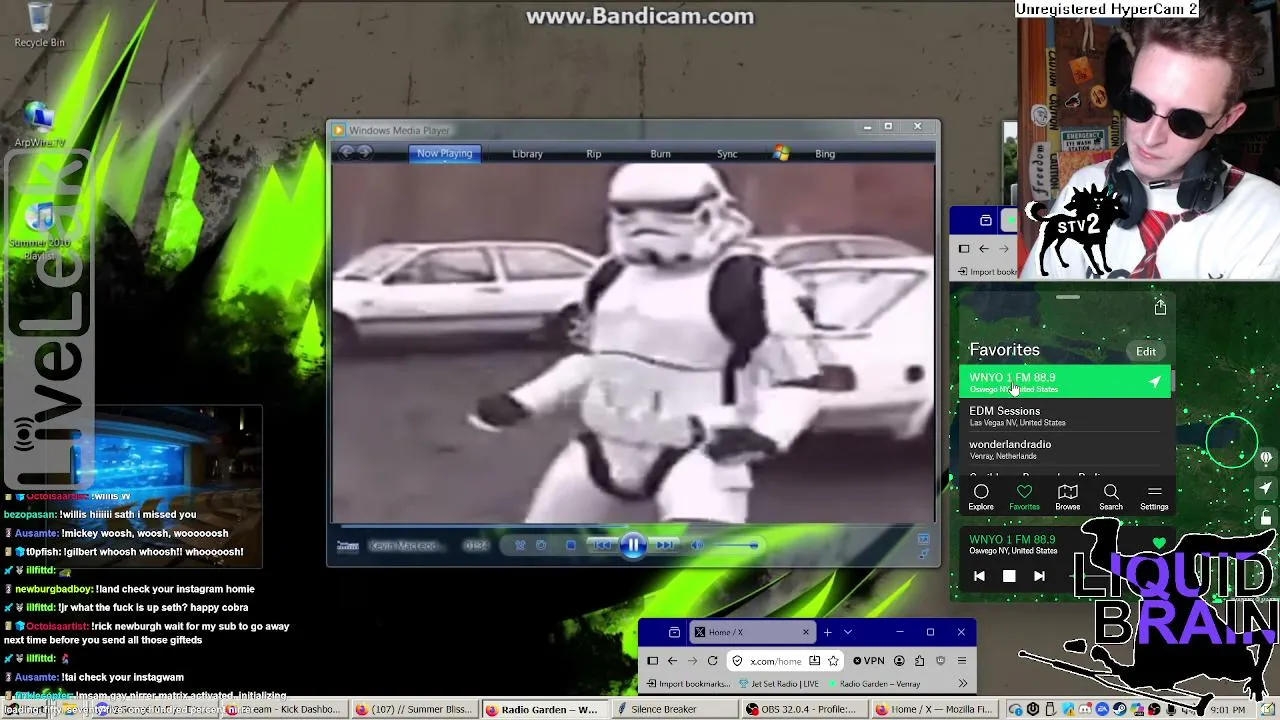This screenshot has height=720, width=1280.
Task: Open the Now Playing tab
Action: click(x=444, y=154)
